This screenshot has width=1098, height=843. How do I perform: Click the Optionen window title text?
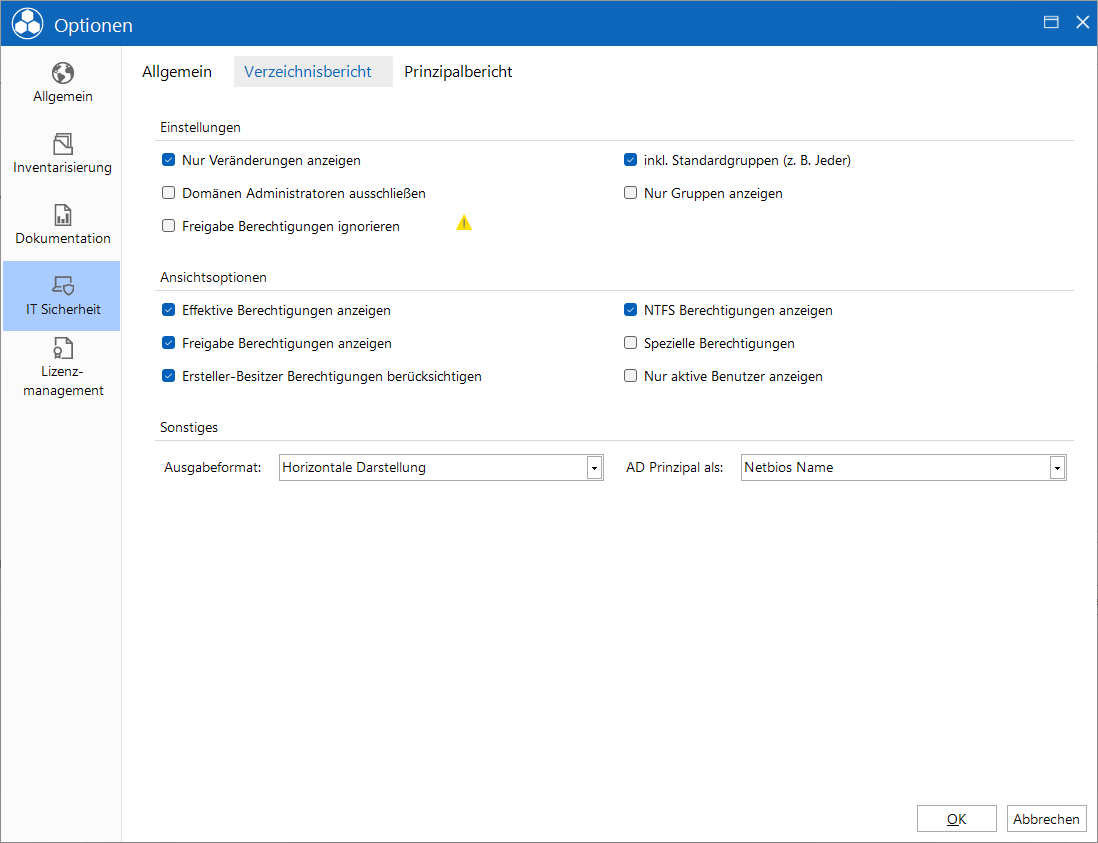[x=93, y=25]
